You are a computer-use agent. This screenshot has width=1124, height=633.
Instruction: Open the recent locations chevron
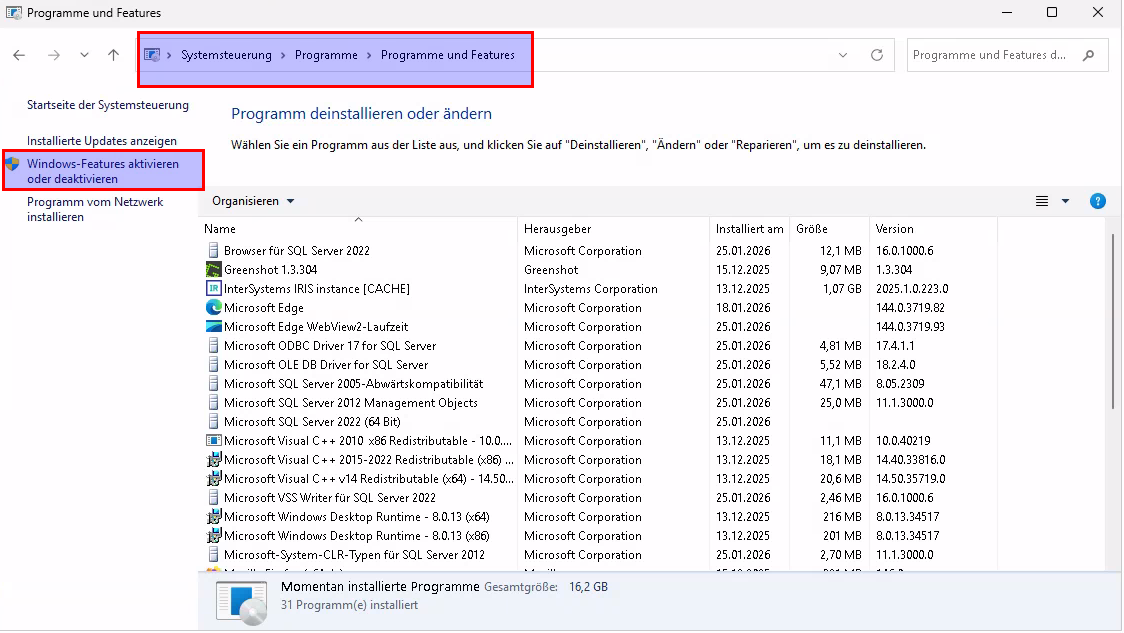coord(84,55)
